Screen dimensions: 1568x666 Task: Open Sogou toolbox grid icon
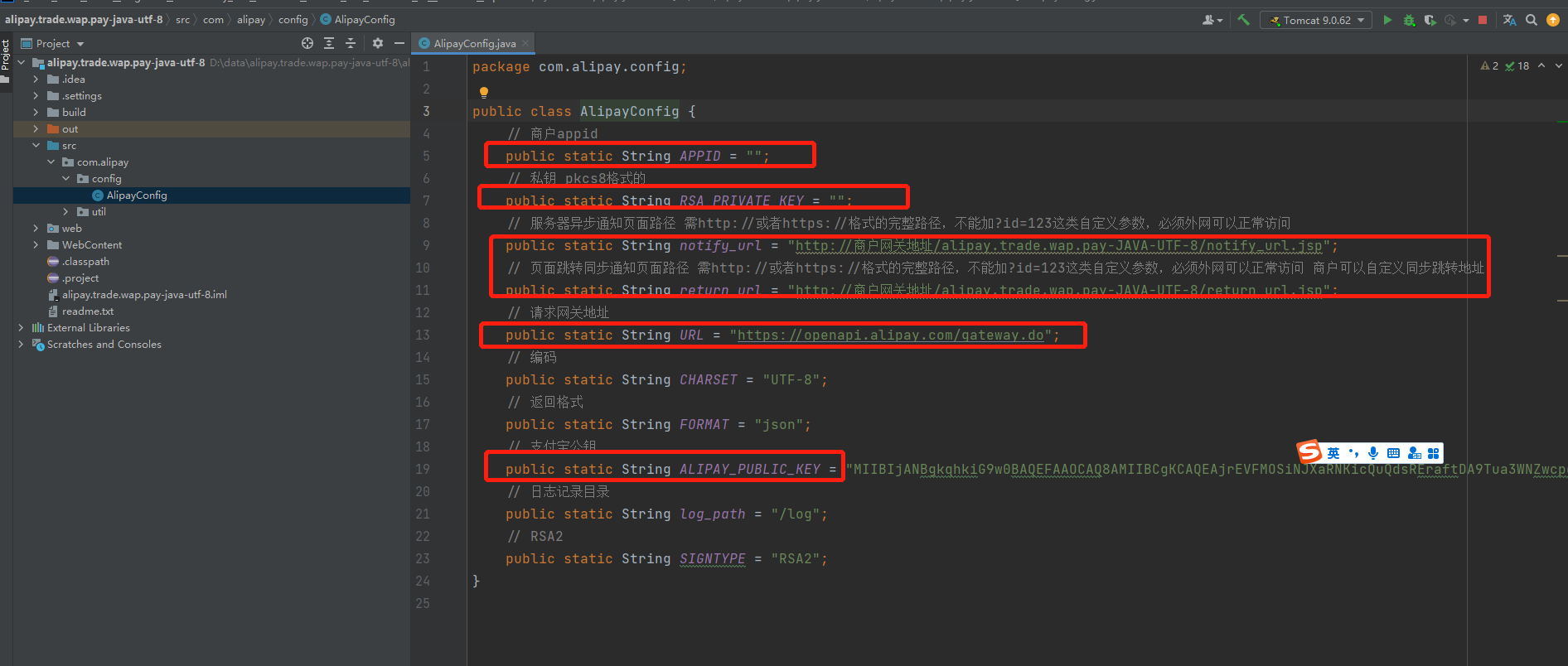pyautogui.click(x=1433, y=453)
